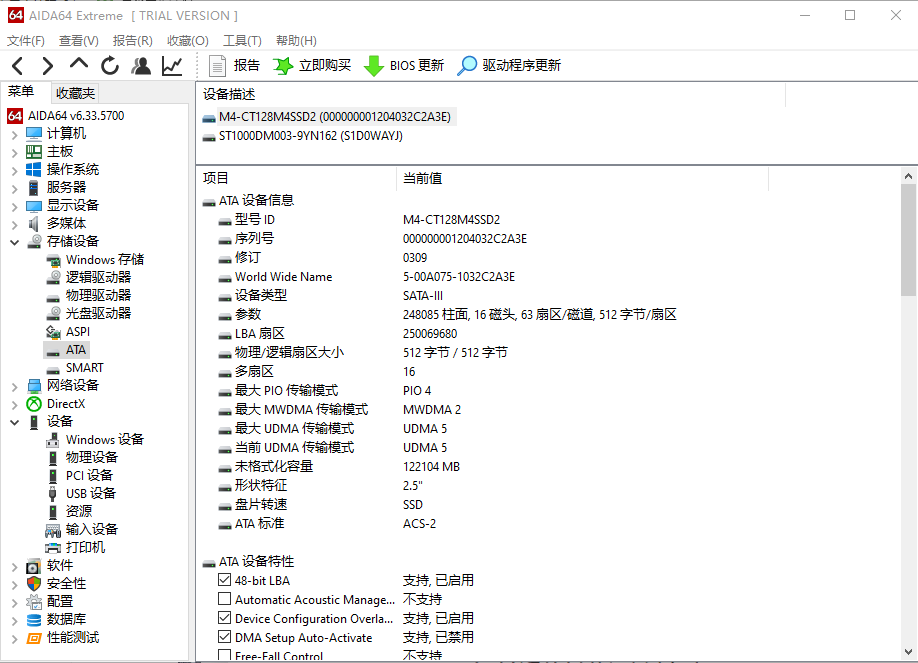Select 物理驱动器 in the sidebar tree

97,294
